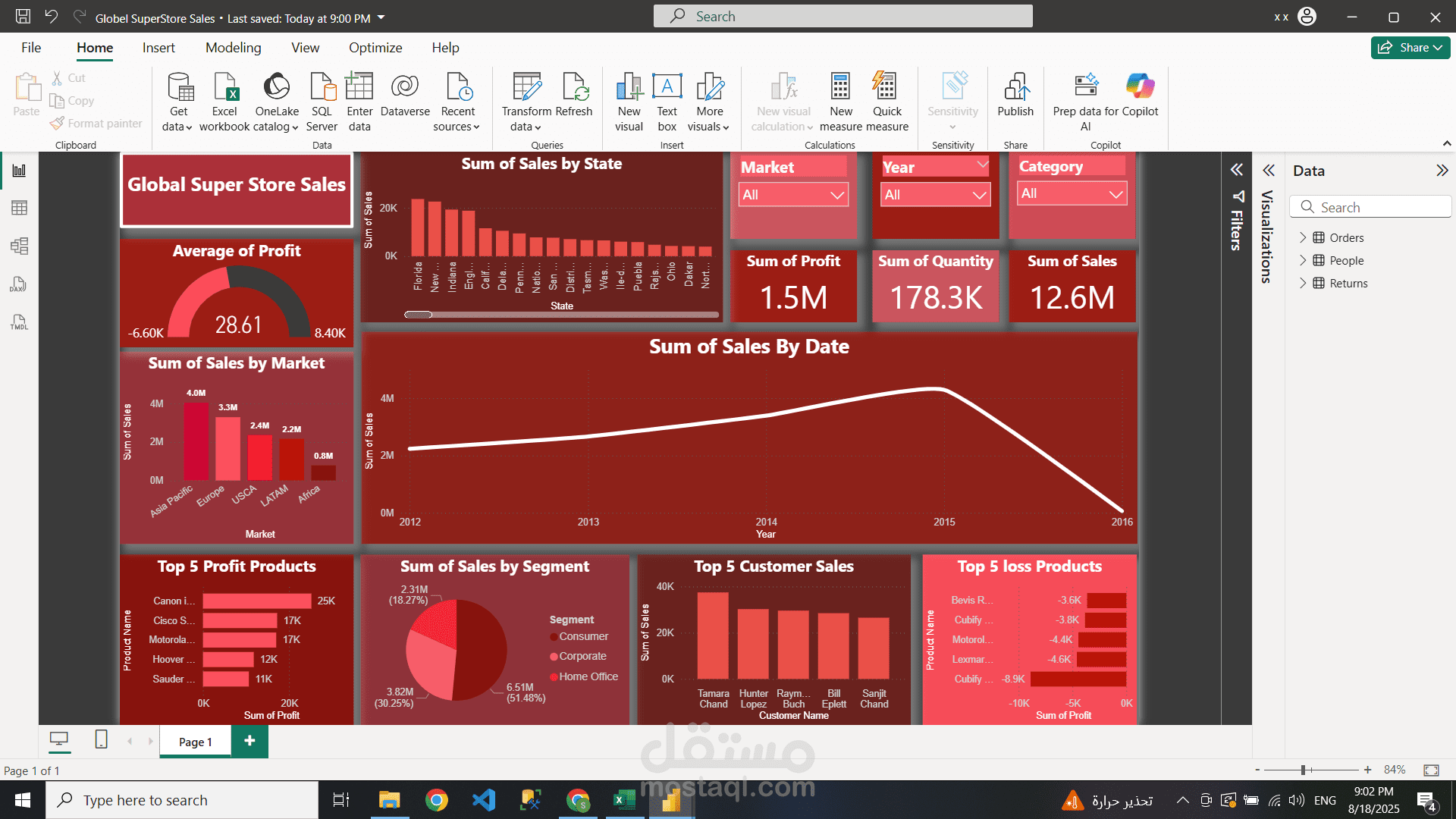The height and width of the screenshot is (819, 1456).
Task: Open Transform data editor
Action: pyautogui.click(x=526, y=102)
